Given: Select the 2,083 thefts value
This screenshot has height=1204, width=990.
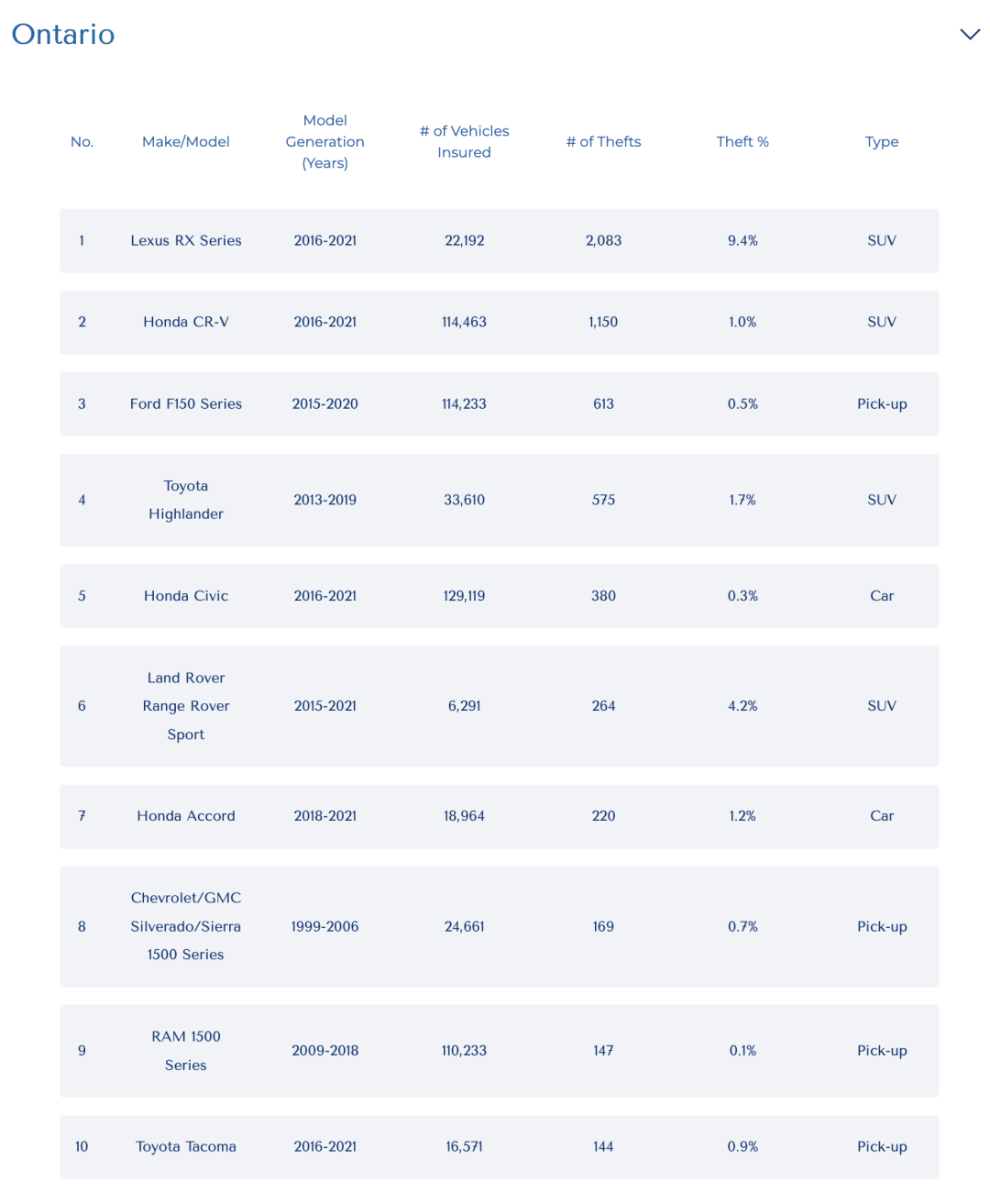Looking at the screenshot, I should (x=603, y=240).
